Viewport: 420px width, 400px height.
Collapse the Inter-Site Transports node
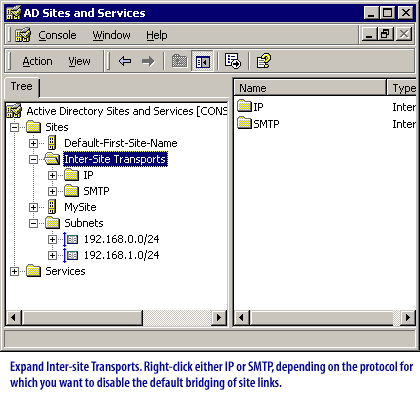coord(33,159)
